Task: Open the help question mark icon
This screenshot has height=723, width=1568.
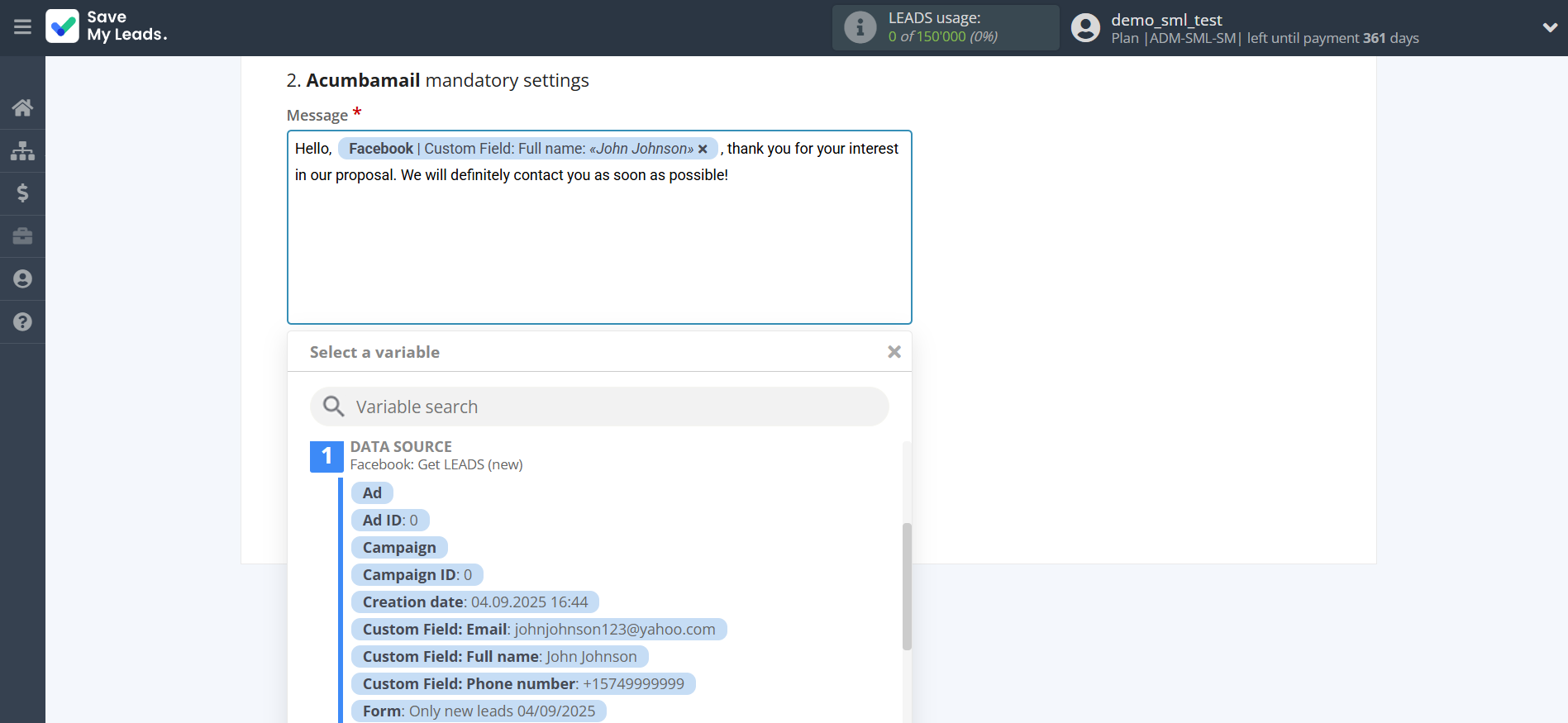Action: click(22, 322)
